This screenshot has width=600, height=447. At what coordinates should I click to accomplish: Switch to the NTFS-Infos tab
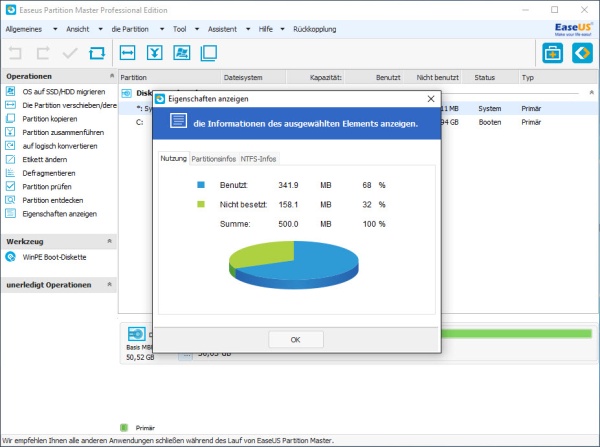(x=258, y=159)
